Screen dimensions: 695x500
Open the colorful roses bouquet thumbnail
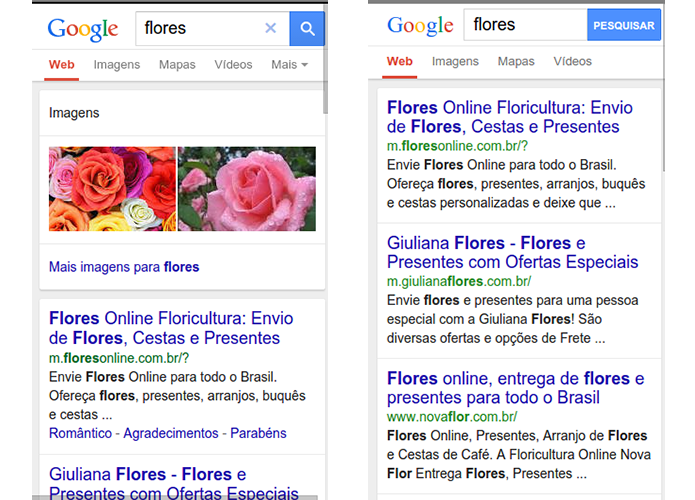(112, 189)
